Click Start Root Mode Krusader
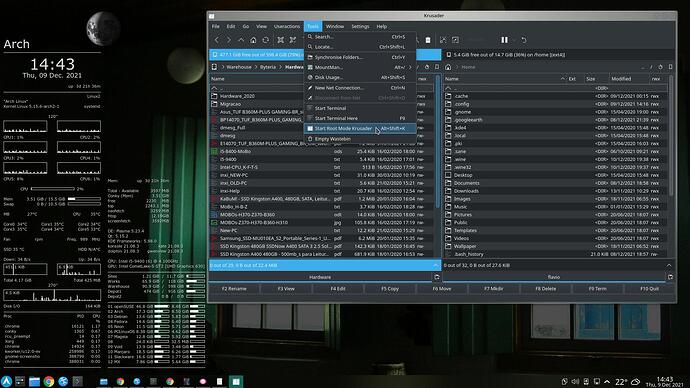The image size is (690, 388). (x=360, y=128)
